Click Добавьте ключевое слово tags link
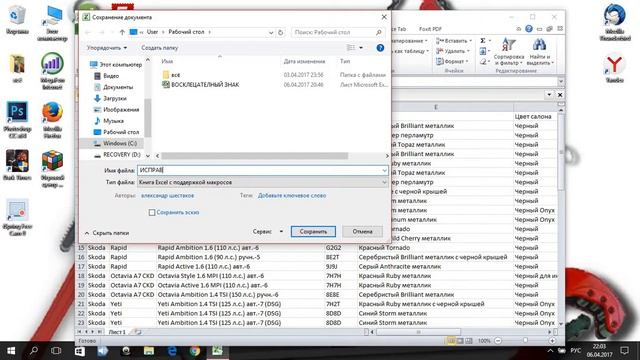This screenshot has width=640, height=360. tap(292, 196)
